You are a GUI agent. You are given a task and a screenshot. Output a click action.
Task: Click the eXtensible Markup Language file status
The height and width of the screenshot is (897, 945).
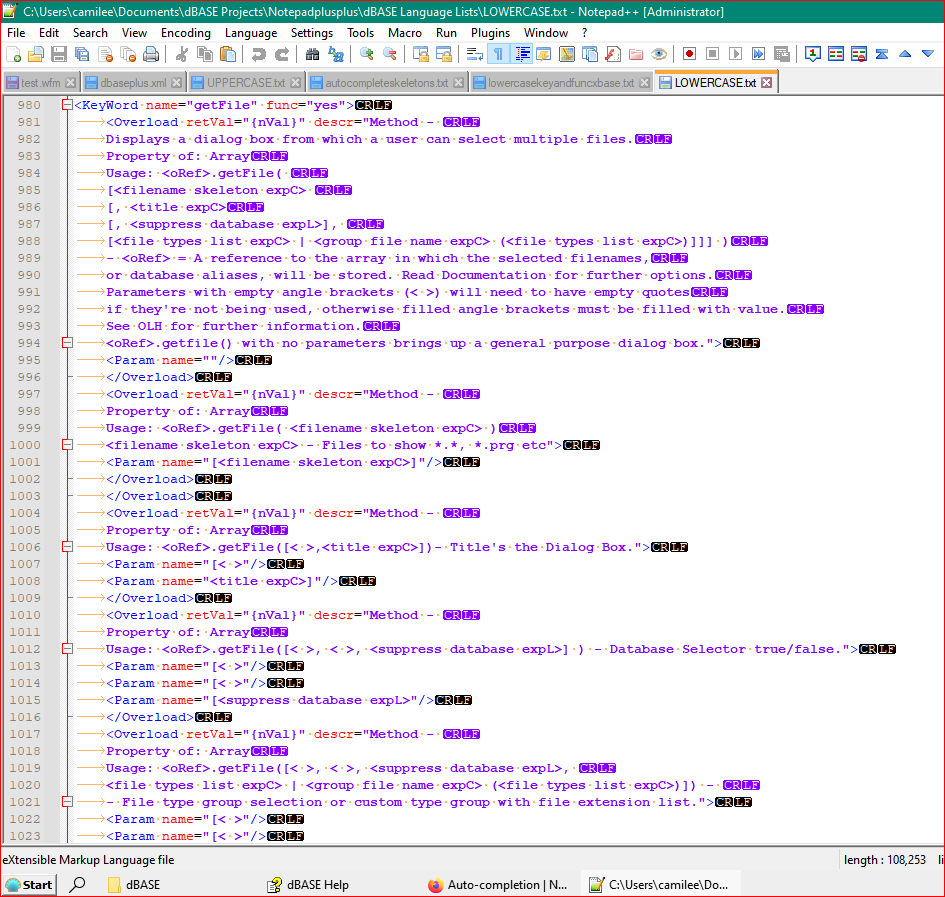pos(89,860)
